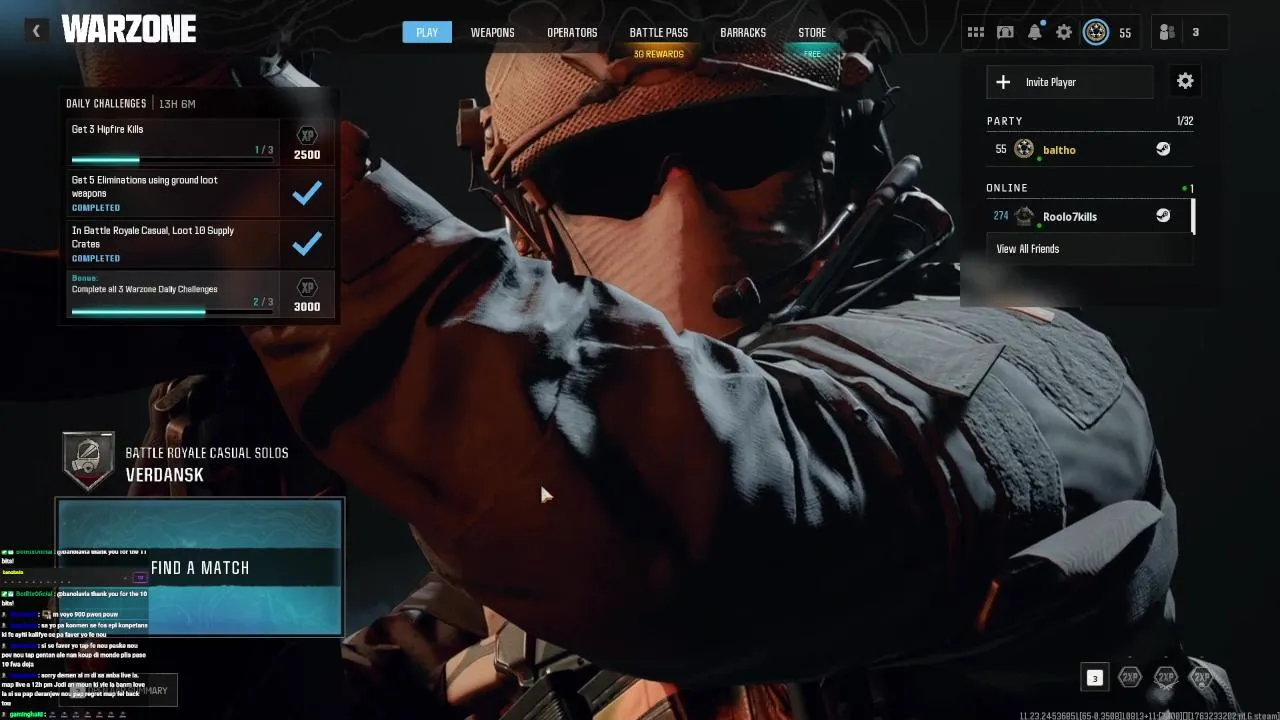This screenshot has width=1280, height=720.
Task: Open the Operators tab
Action: click(572, 32)
